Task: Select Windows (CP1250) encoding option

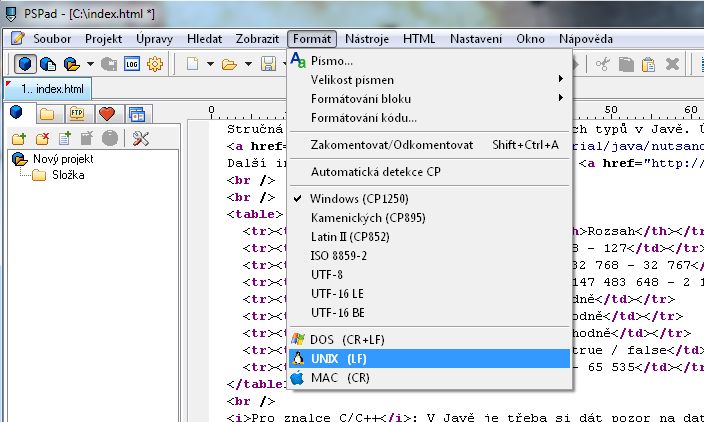Action: point(349,198)
